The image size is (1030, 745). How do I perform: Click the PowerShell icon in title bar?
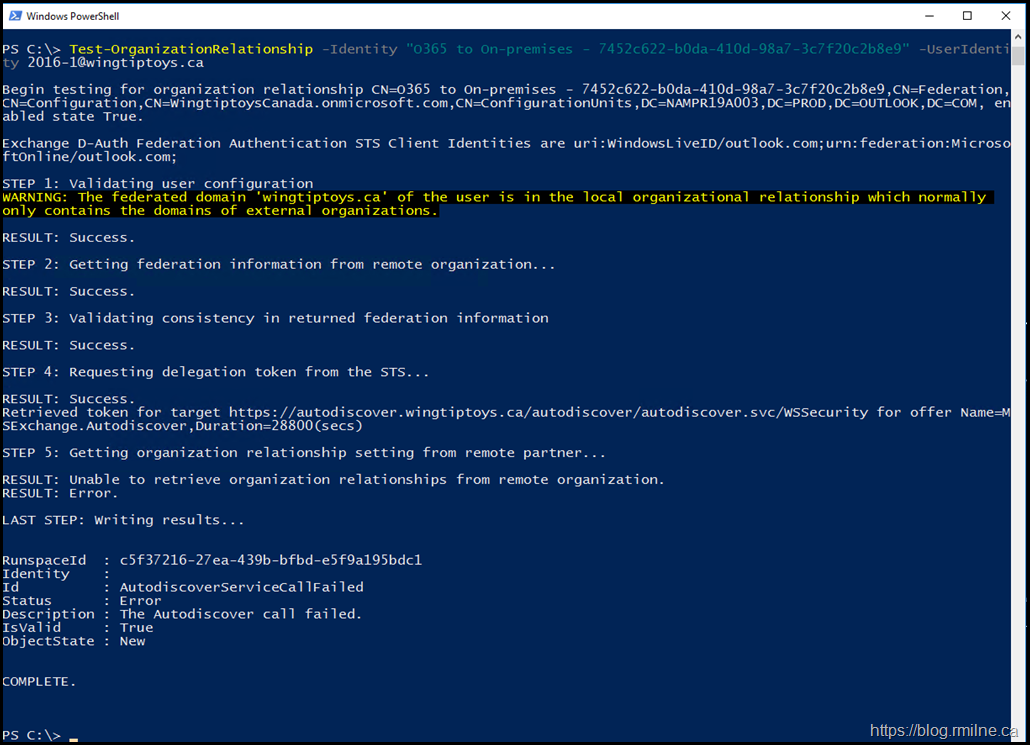(x=14, y=16)
